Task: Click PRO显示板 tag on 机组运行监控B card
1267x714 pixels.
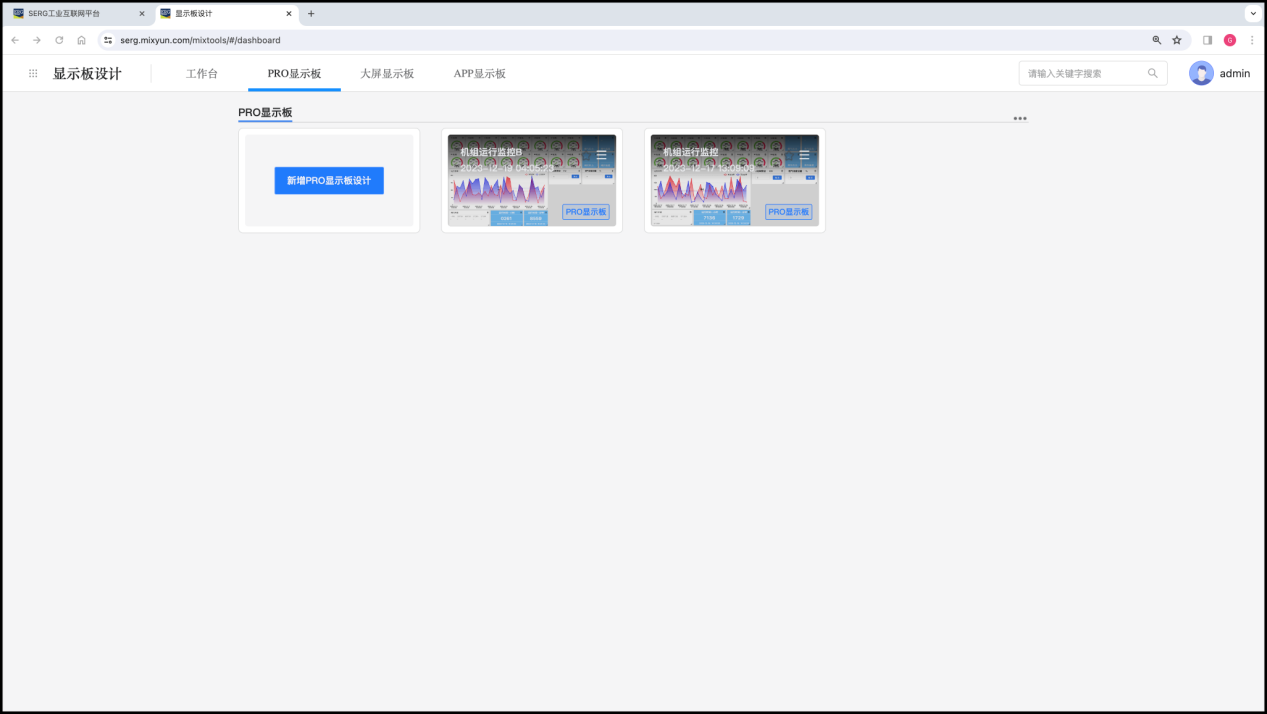Action: point(585,212)
